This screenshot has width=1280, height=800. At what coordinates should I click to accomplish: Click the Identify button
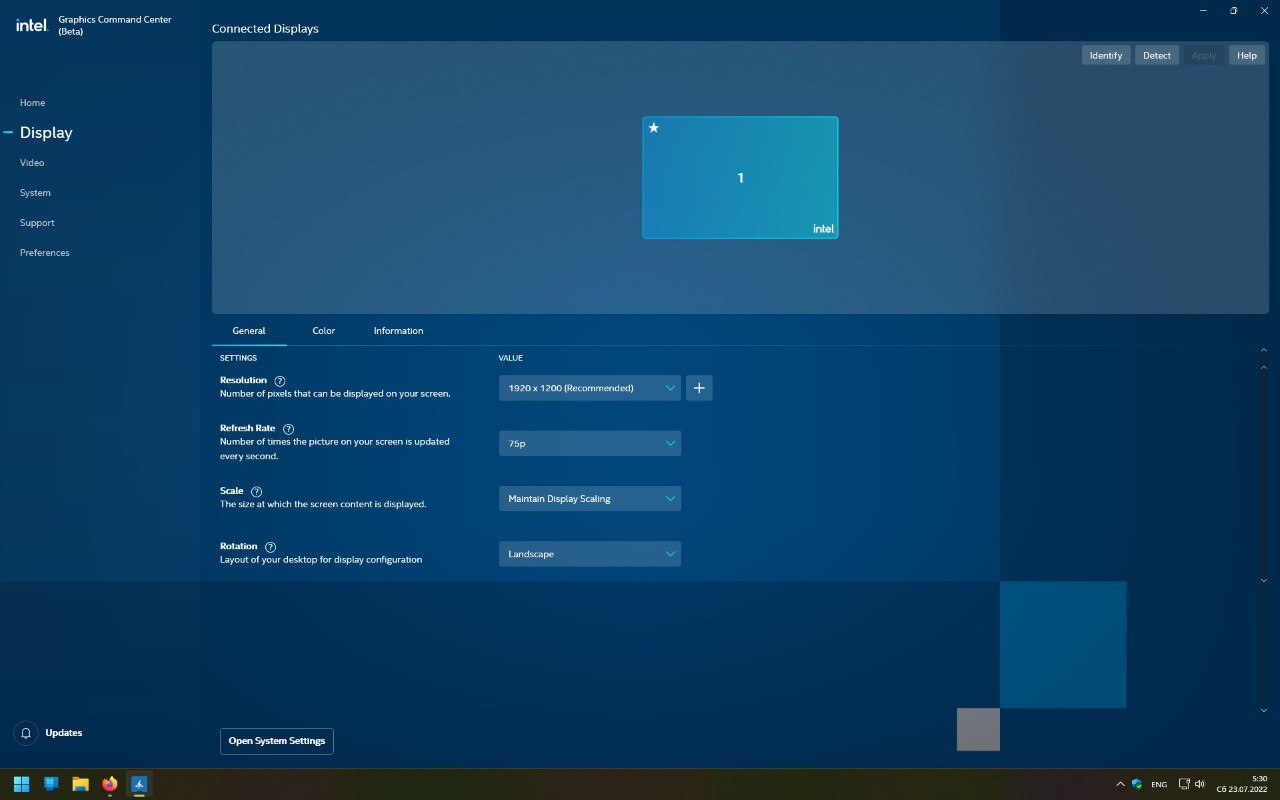point(1106,55)
